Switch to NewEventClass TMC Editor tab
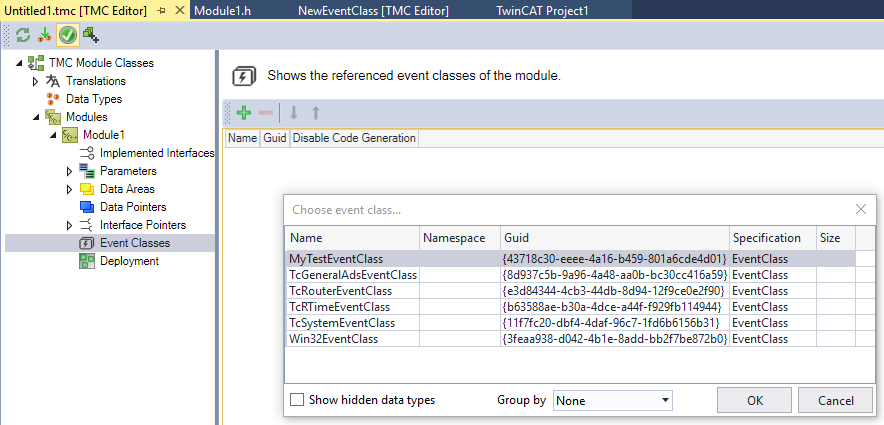Image resolution: width=884 pixels, height=425 pixels. point(373,11)
